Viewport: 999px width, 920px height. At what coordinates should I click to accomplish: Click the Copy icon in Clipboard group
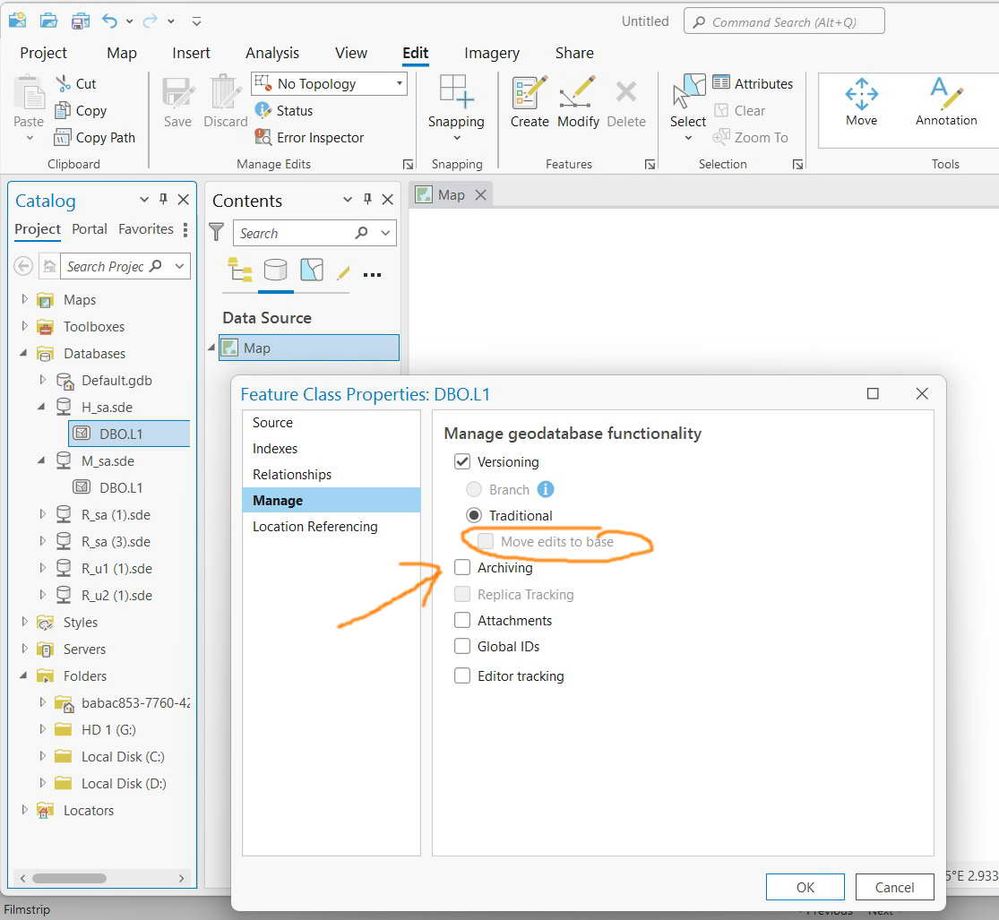click(62, 110)
